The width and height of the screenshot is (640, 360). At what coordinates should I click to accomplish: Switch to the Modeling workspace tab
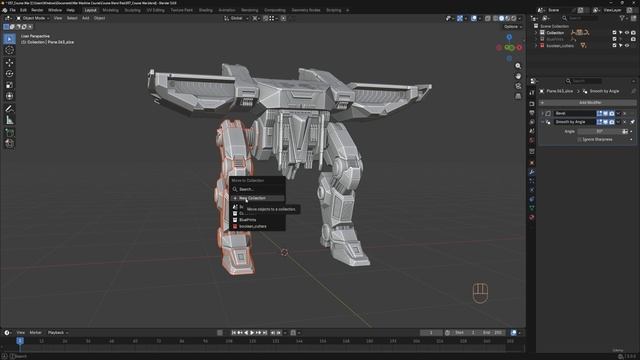tap(111, 10)
